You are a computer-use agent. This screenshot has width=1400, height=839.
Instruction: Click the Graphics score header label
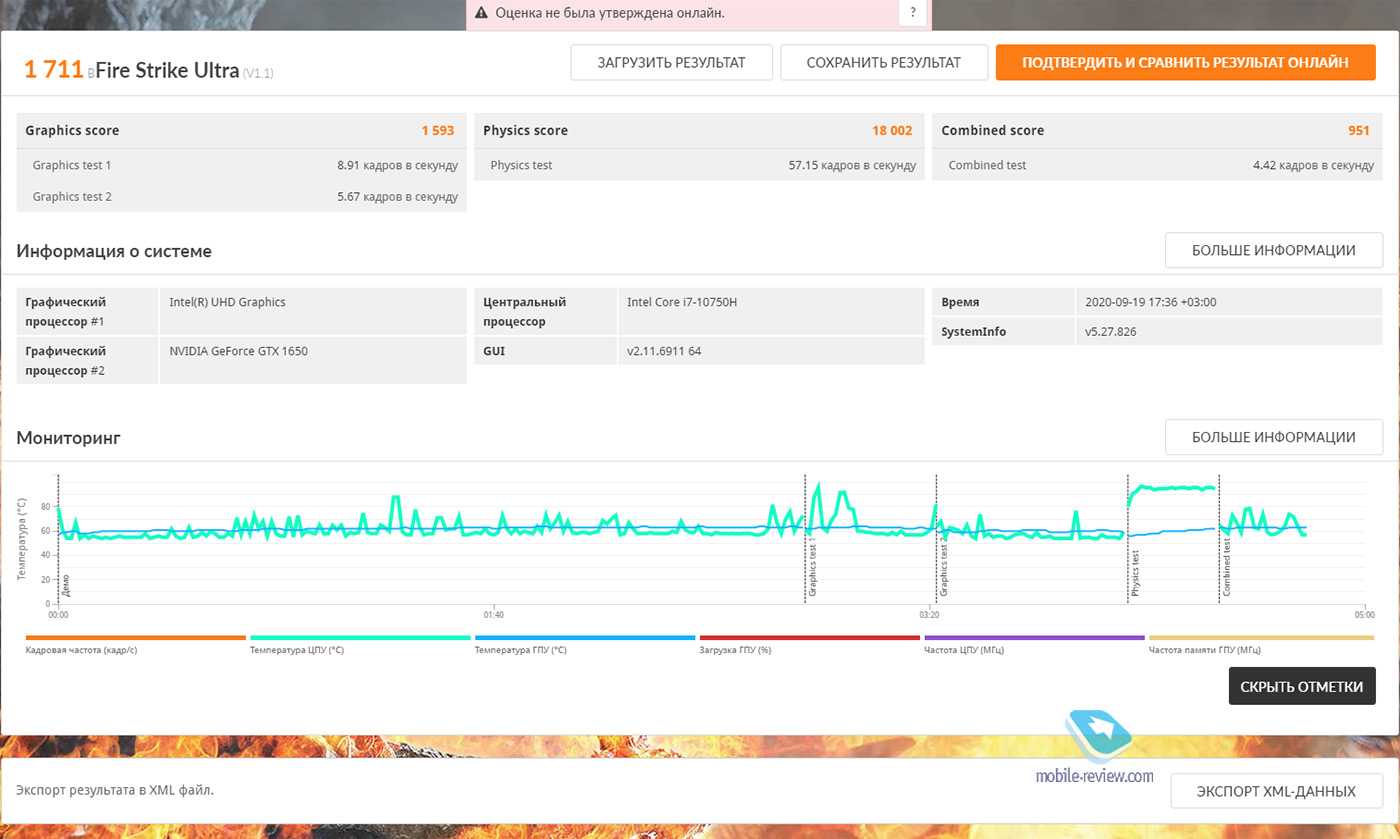coord(72,130)
